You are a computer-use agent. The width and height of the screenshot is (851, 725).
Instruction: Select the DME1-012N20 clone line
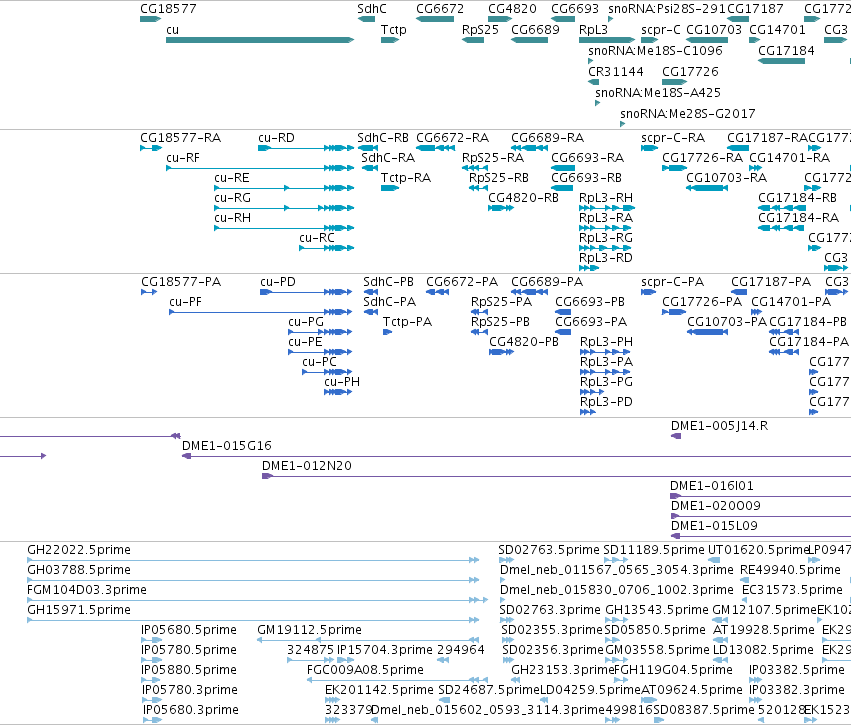[556, 476]
